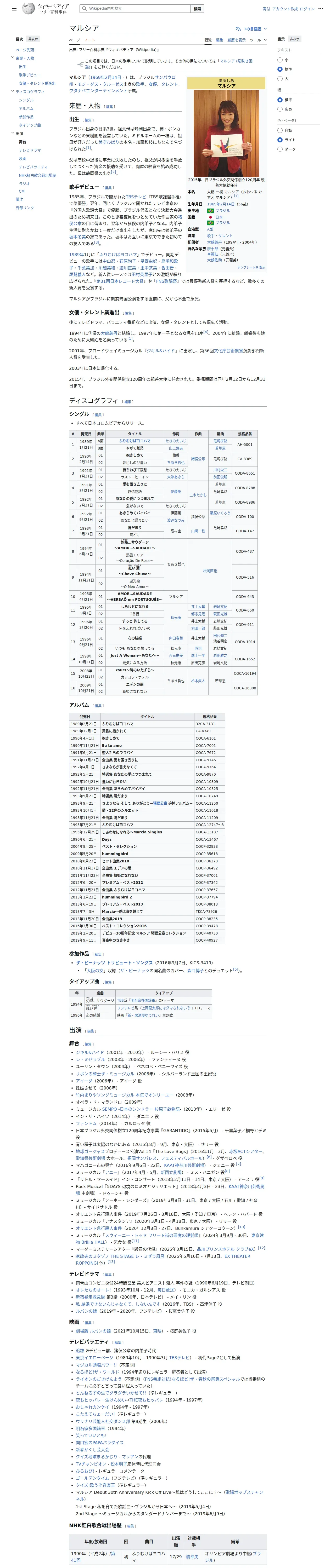Click catalog number CA-8389 in singles table
This screenshot has width=336, height=1568.
click(245, 459)
